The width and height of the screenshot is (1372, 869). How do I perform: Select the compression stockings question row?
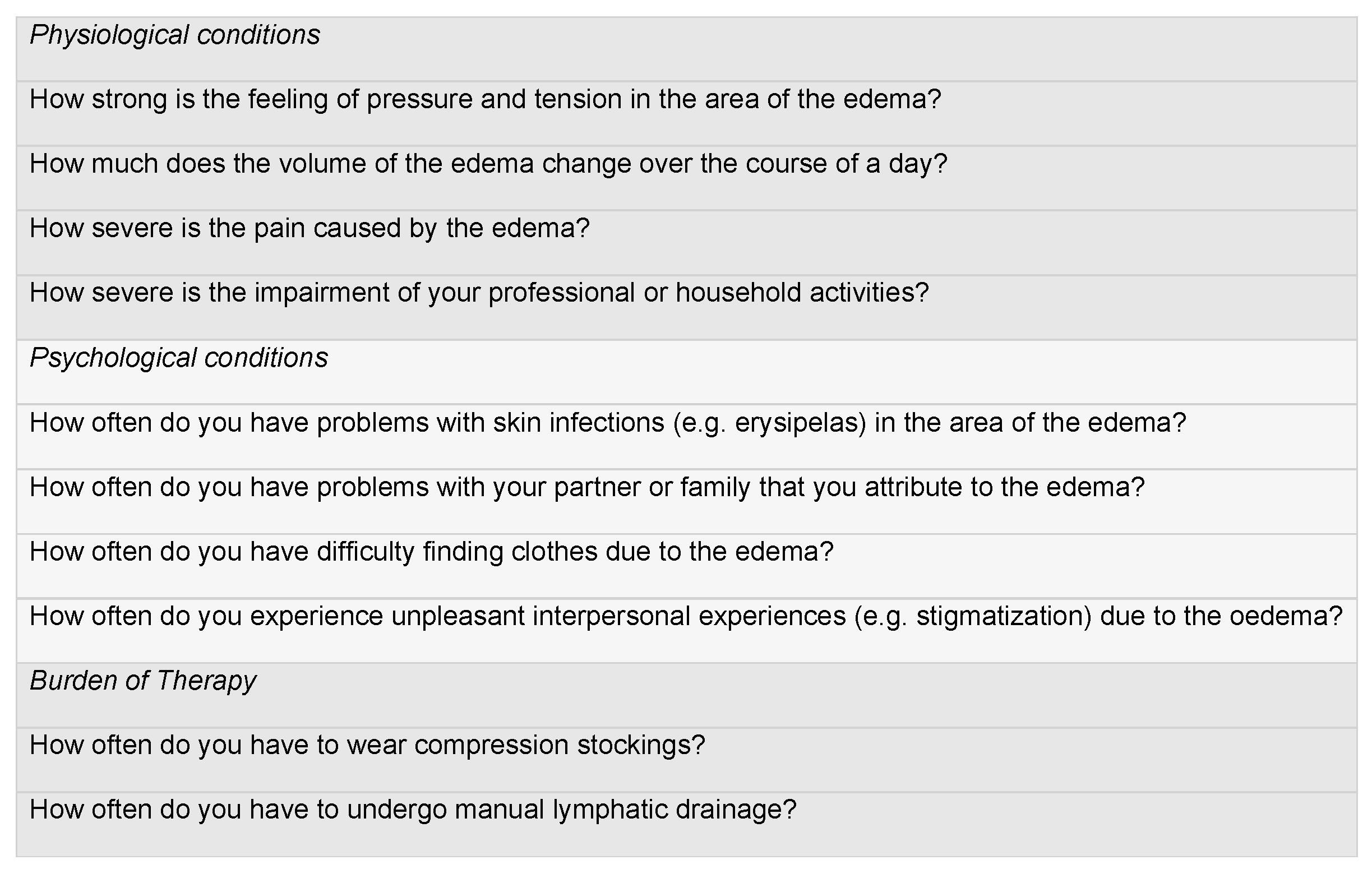(367, 745)
